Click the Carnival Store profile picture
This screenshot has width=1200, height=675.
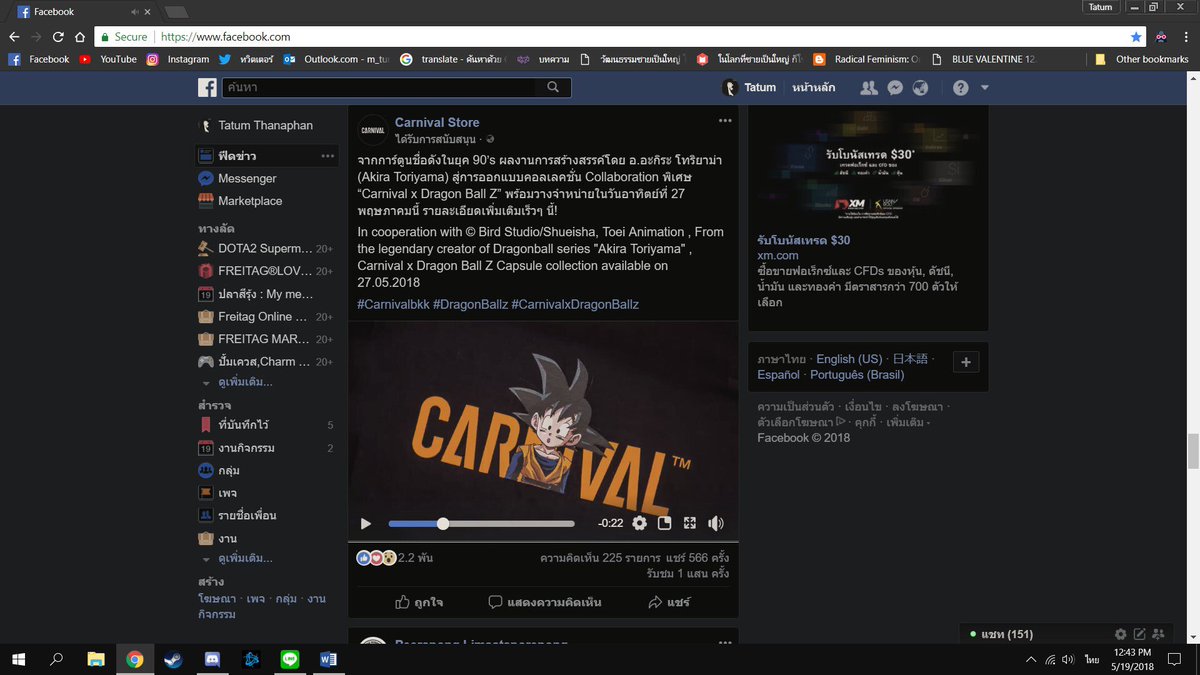(372, 129)
